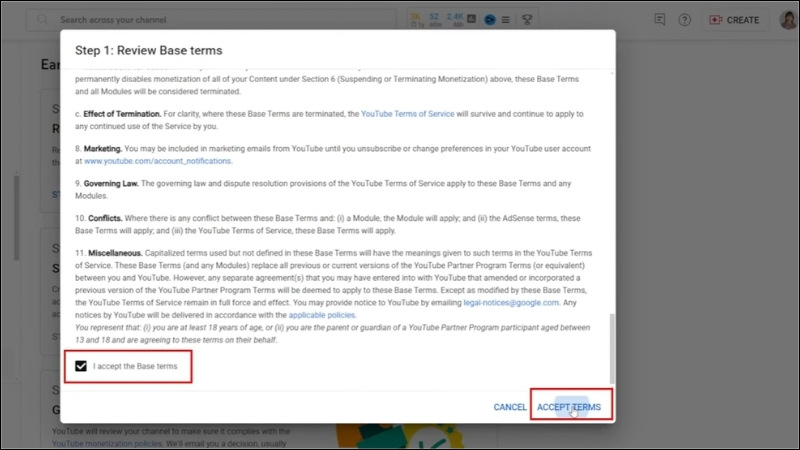Uncheck the I accept the Base terms checkbox
The width and height of the screenshot is (800, 450).
[x=81, y=367]
